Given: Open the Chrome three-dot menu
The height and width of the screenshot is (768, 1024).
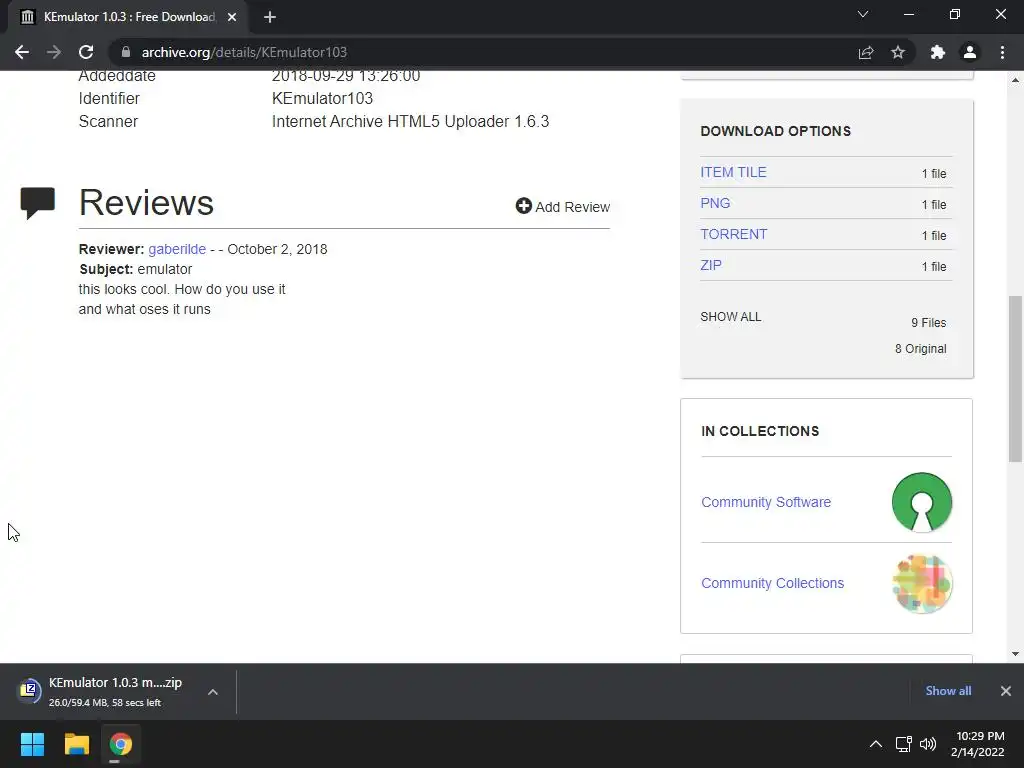Looking at the screenshot, I should coord(1002,52).
